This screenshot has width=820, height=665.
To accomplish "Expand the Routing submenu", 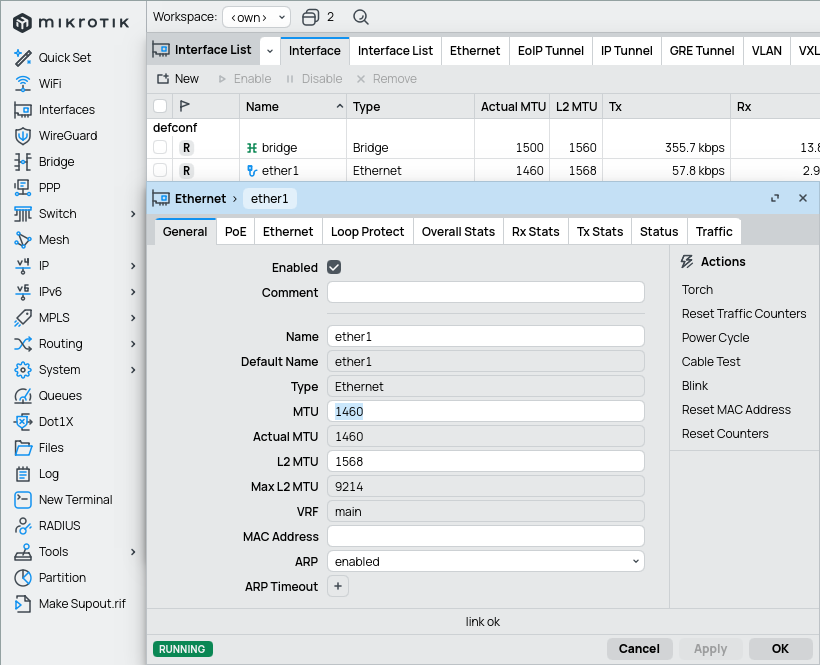I will pos(133,344).
